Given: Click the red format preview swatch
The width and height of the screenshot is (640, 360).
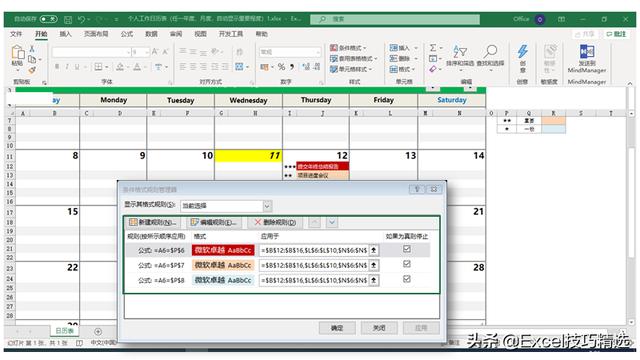Looking at the screenshot, I should pyautogui.click(x=223, y=250).
